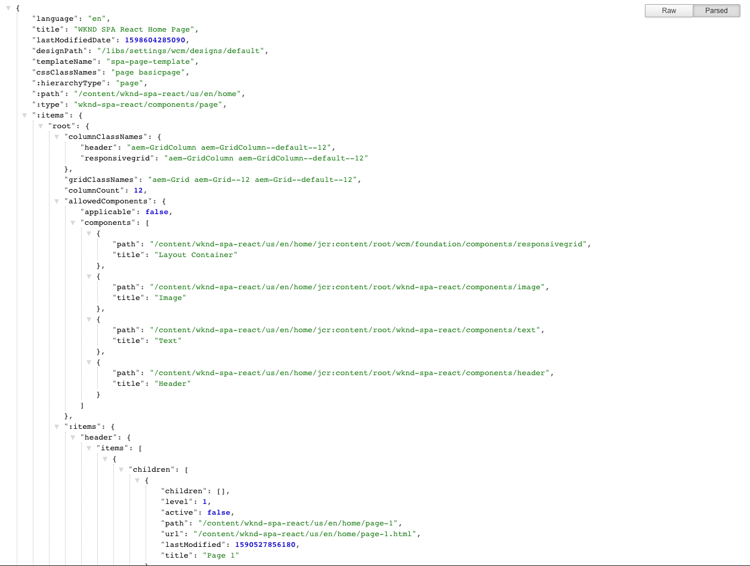Switch to the Parsed view
Screen dimensions: 750x566
click(716, 11)
